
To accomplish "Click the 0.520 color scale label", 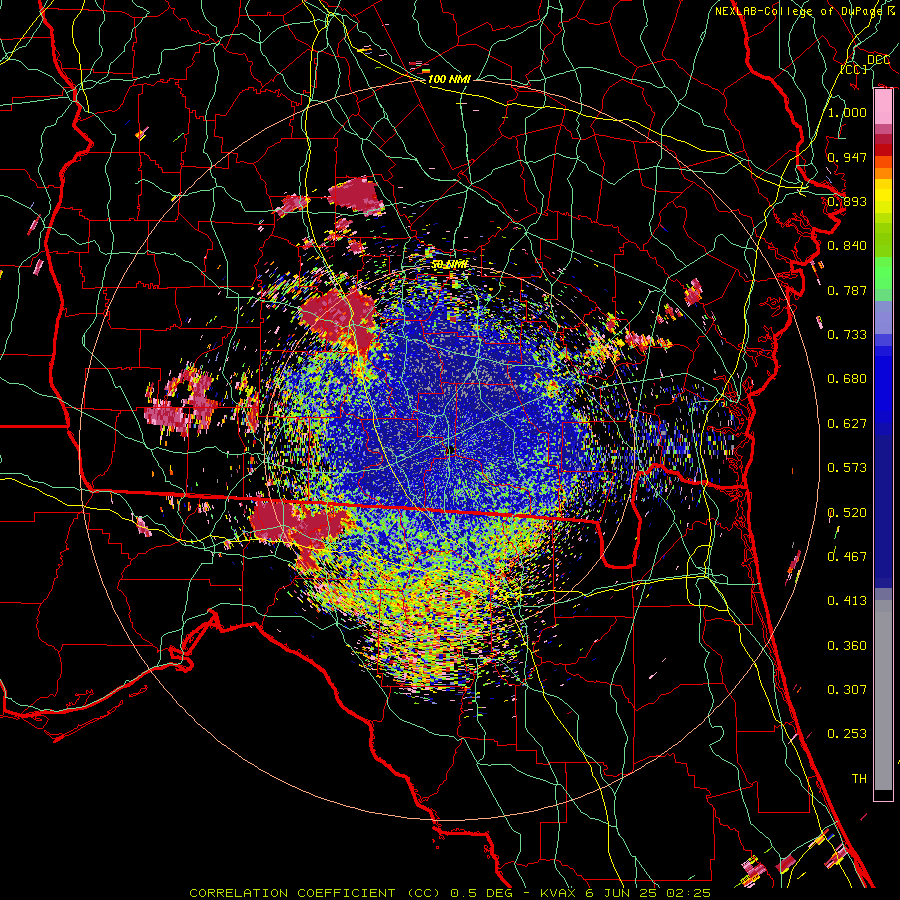I will (x=847, y=512).
